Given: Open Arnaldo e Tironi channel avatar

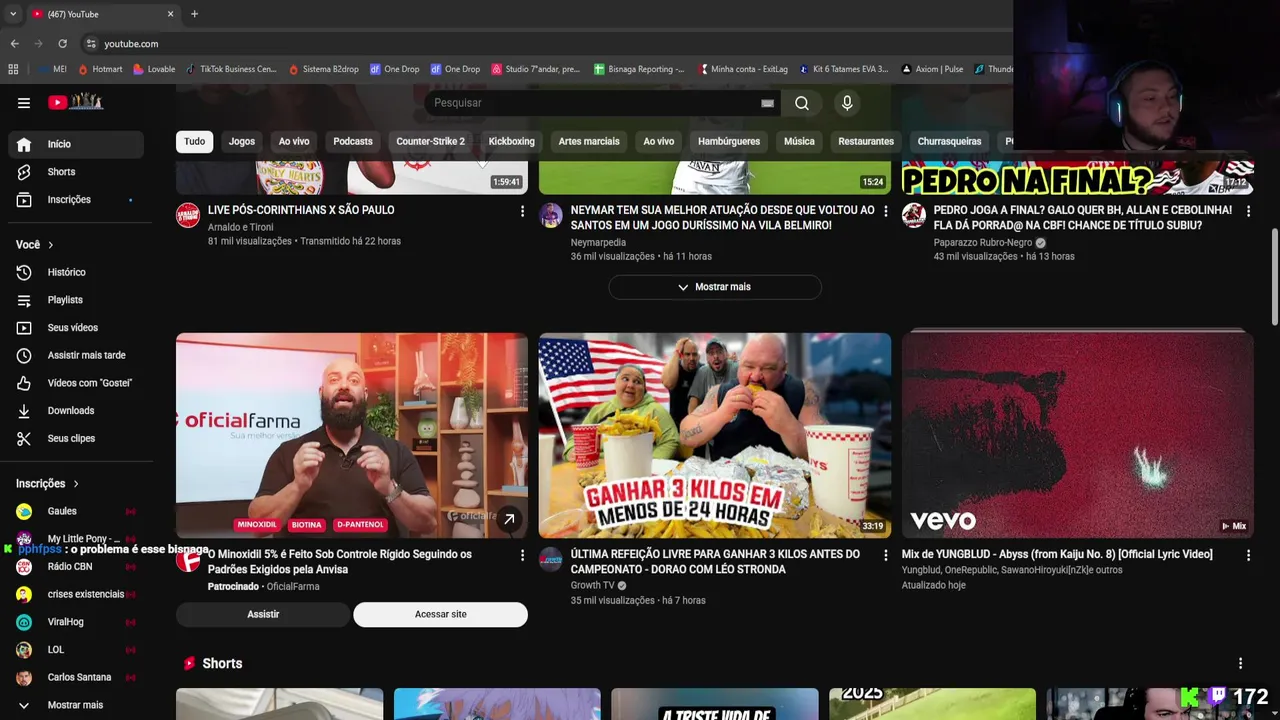Looking at the screenshot, I should tap(188, 215).
